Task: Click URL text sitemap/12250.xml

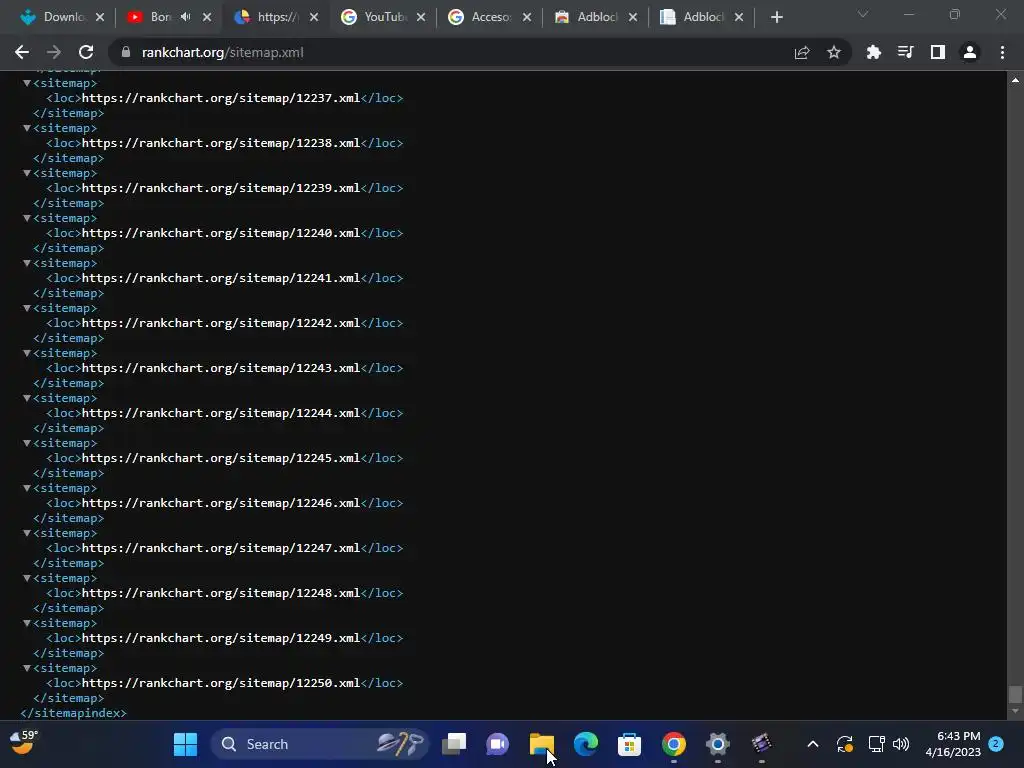Action: (x=221, y=683)
